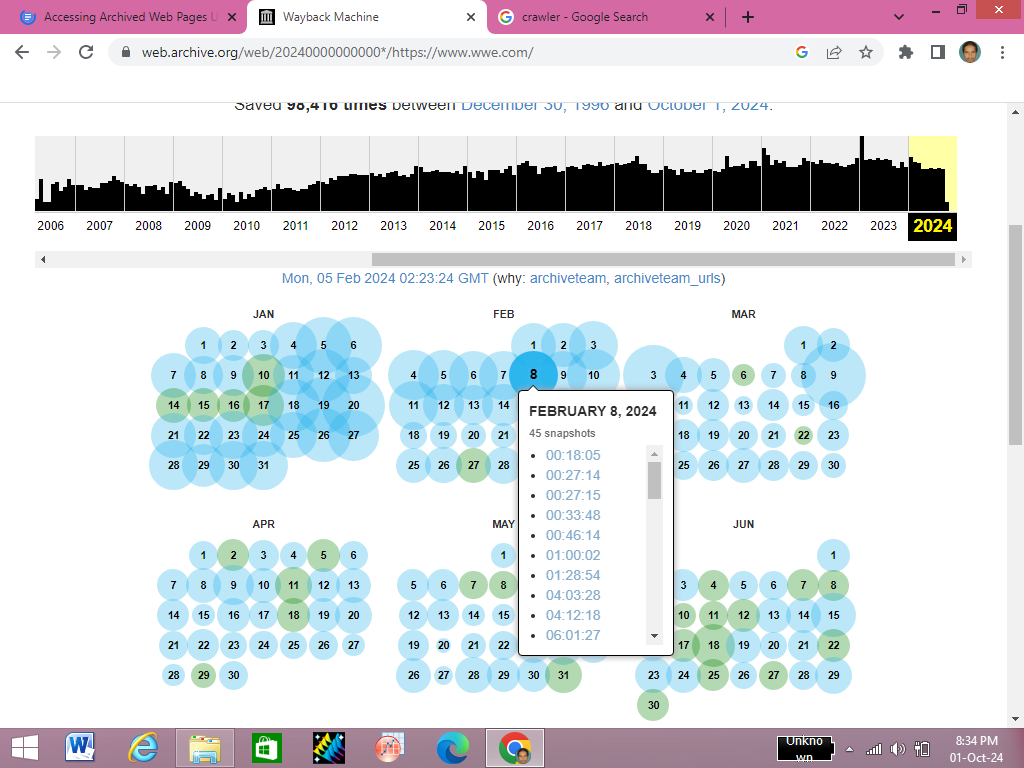Open Microsoft Edge from taskbar
The image size is (1024, 768).
click(x=453, y=748)
